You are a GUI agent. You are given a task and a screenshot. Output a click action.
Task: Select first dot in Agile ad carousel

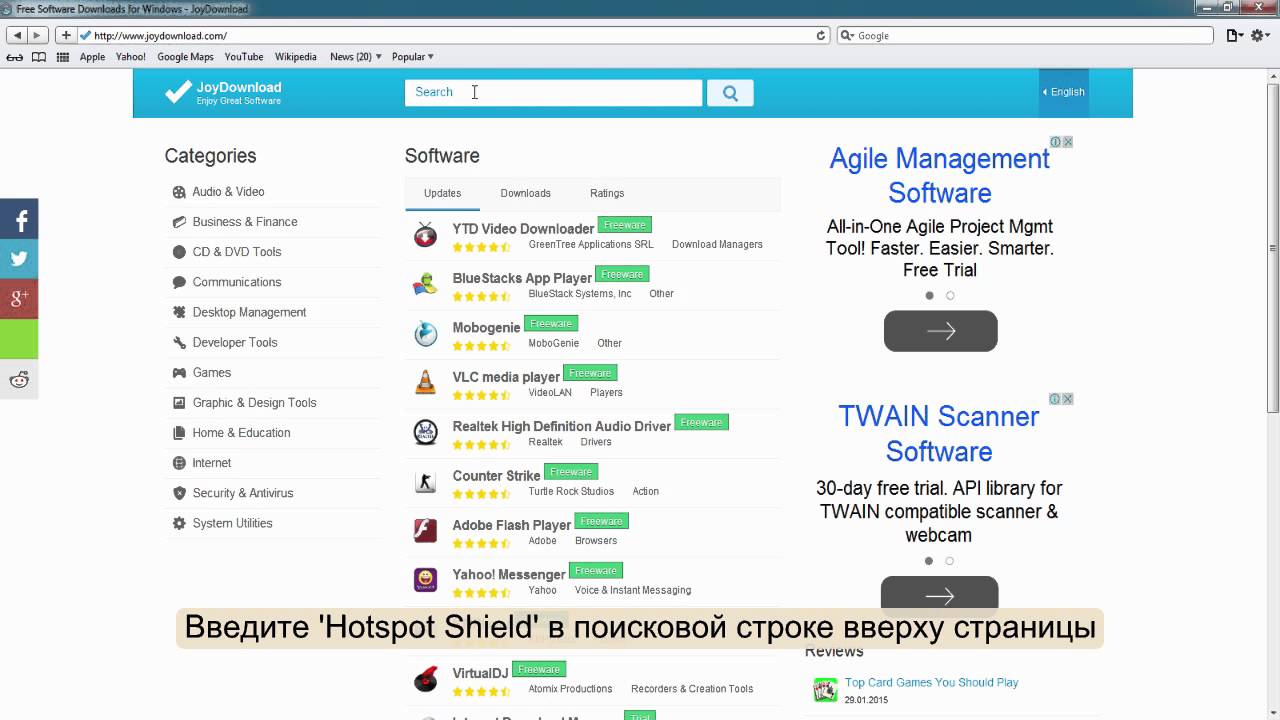929,296
